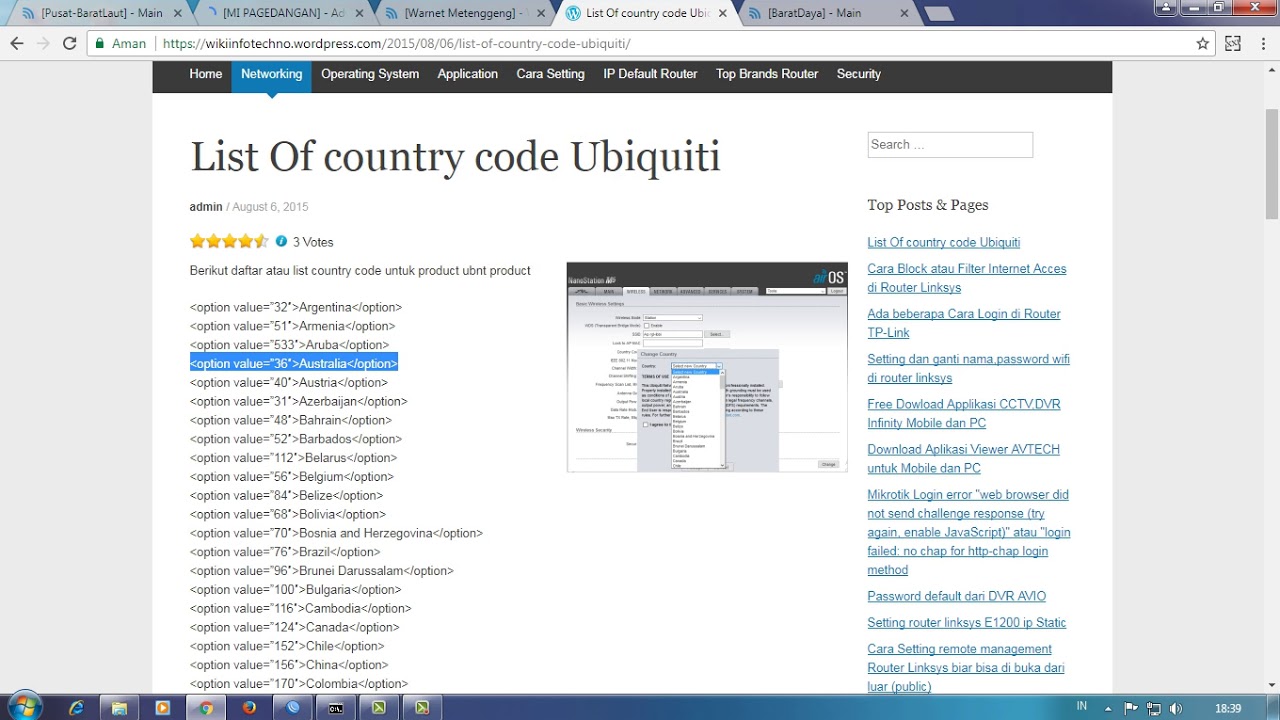Open the Cara Setting menu item

tap(550, 74)
